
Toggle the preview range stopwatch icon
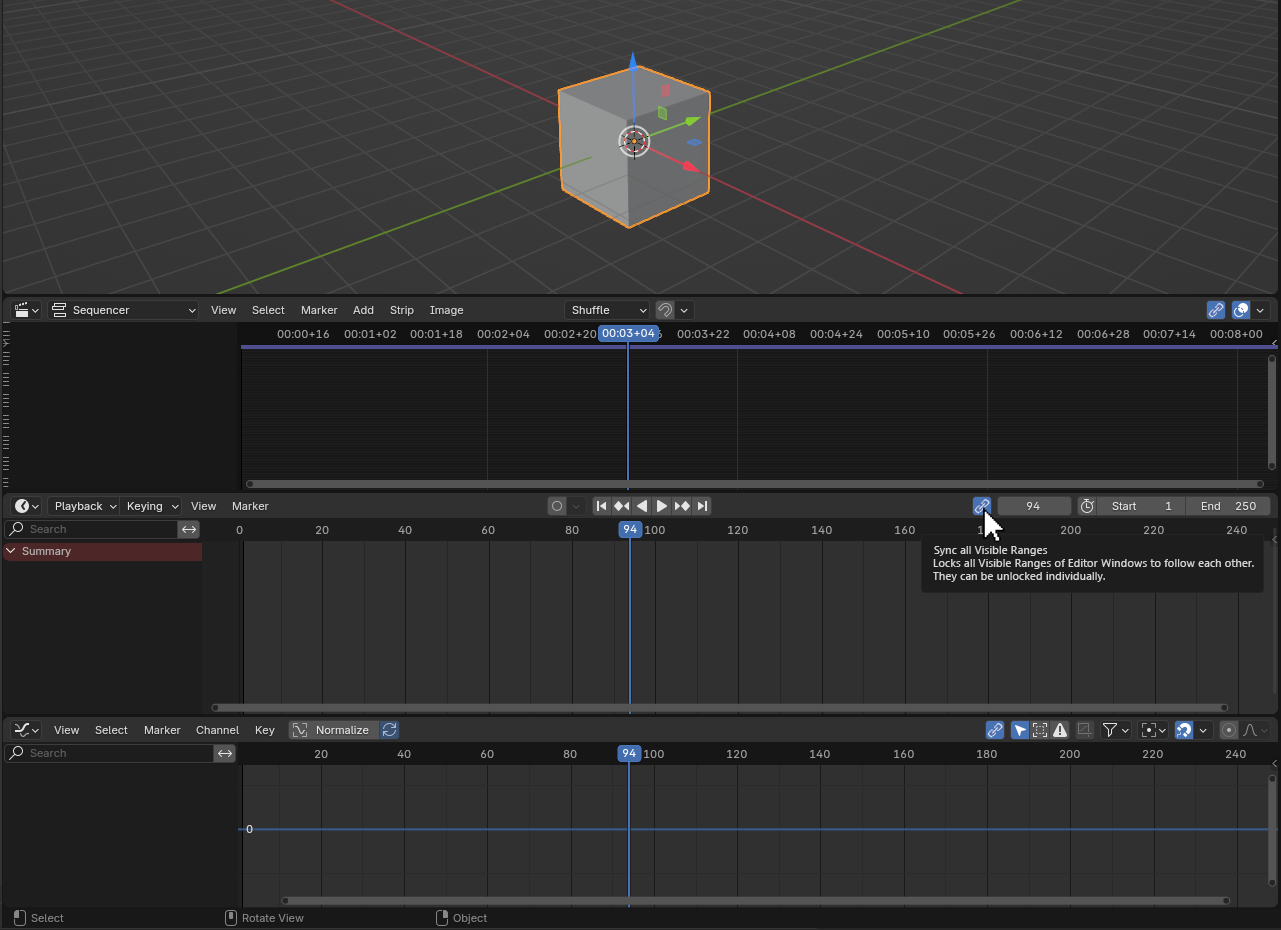point(1087,506)
